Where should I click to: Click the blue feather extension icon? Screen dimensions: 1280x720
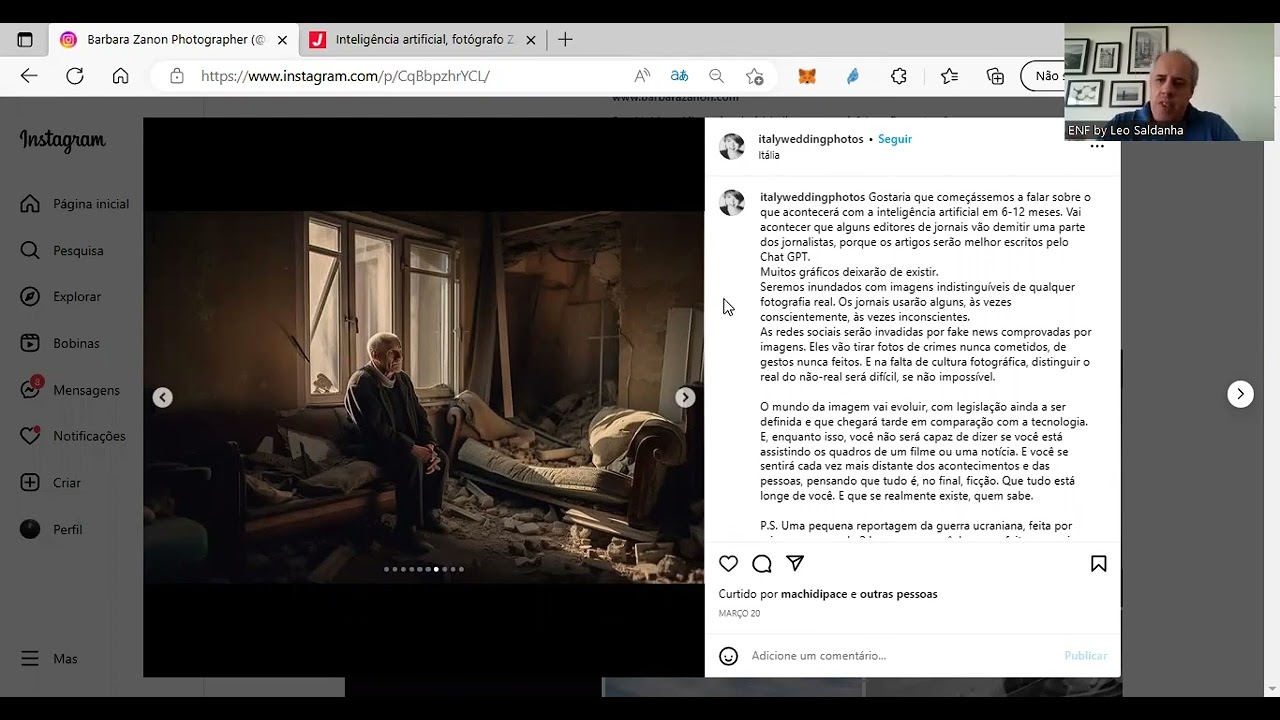853,76
